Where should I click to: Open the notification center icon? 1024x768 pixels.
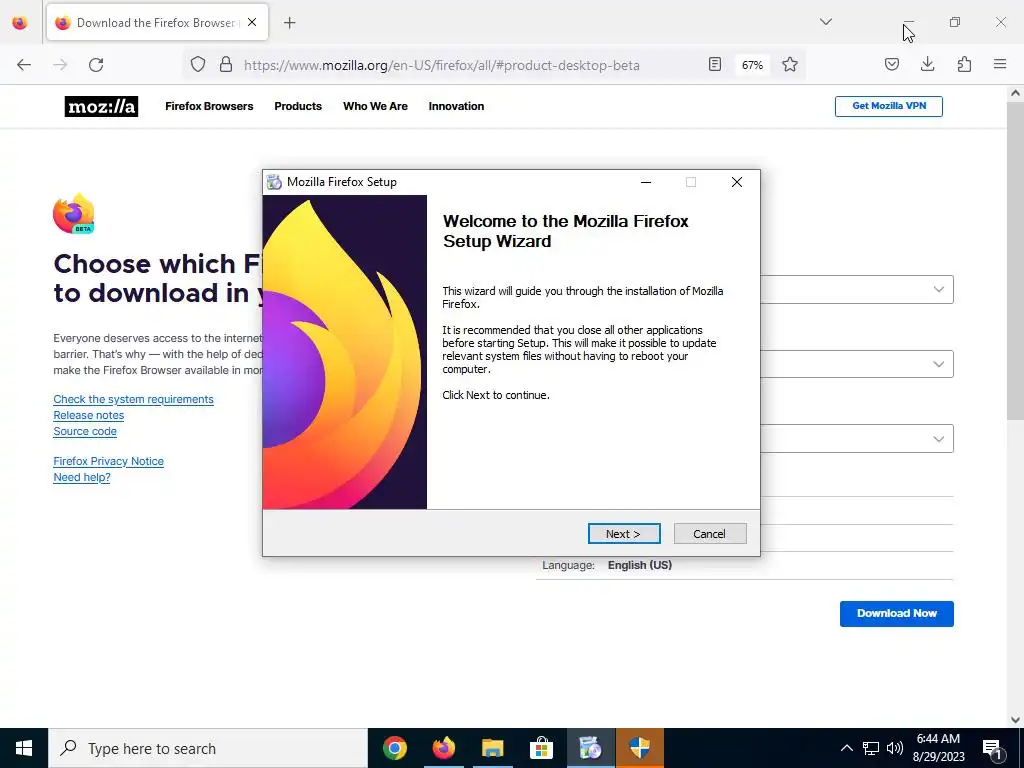[x=993, y=749]
